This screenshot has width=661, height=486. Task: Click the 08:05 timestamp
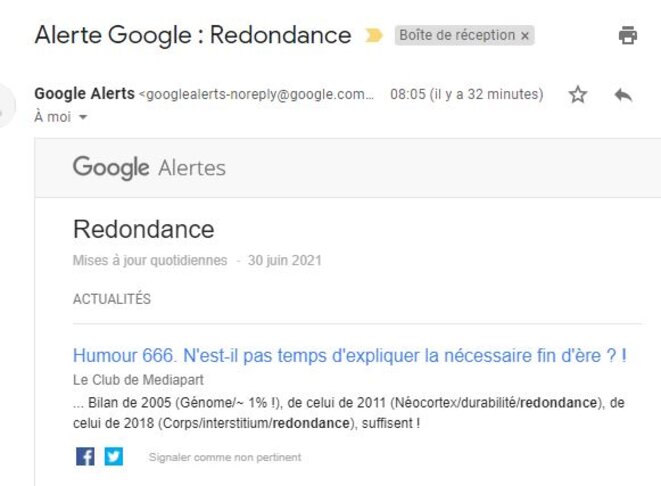pyautogui.click(x=467, y=94)
